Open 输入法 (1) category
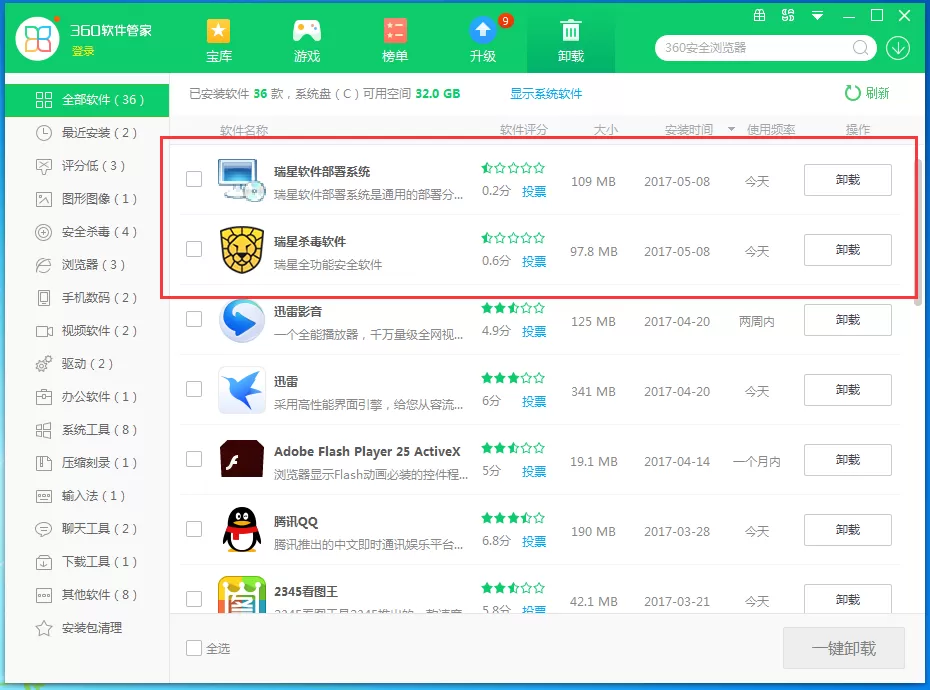This screenshot has height=690, width=930. tap(87, 496)
